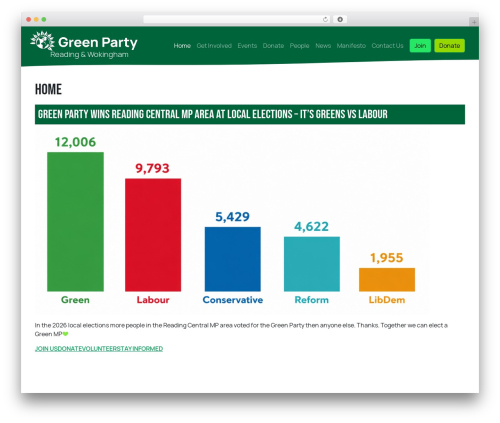
Task: Click the HOME page heading
Action: (x=48, y=89)
